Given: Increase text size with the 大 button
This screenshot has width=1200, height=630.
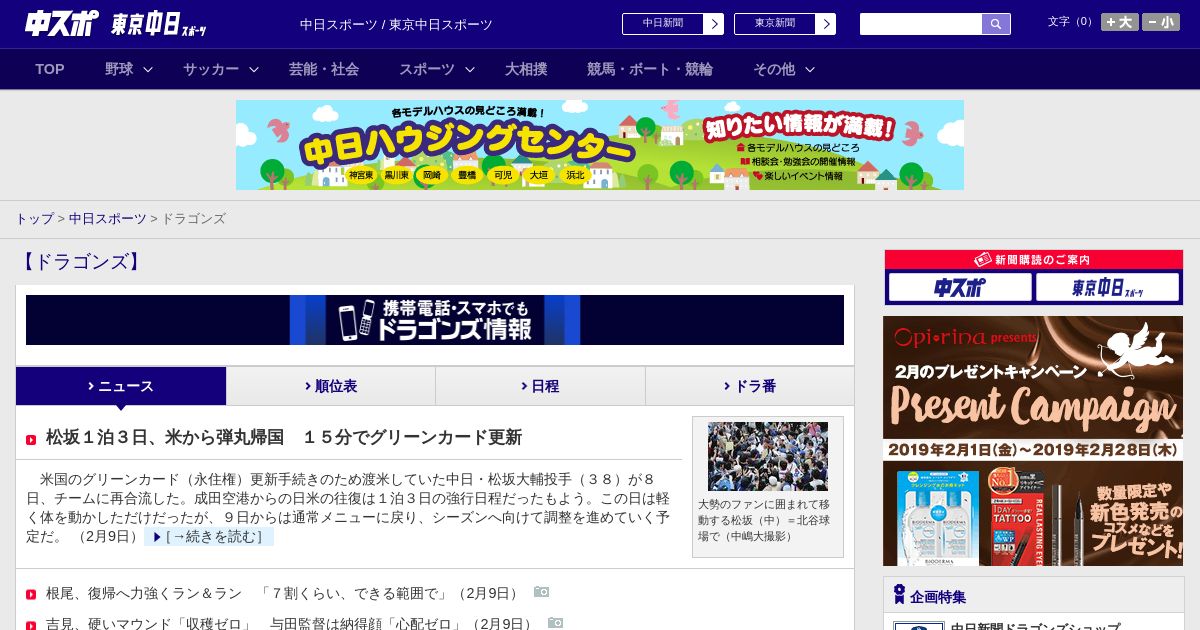Looking at the screenshot, I should pos(1119,22).
